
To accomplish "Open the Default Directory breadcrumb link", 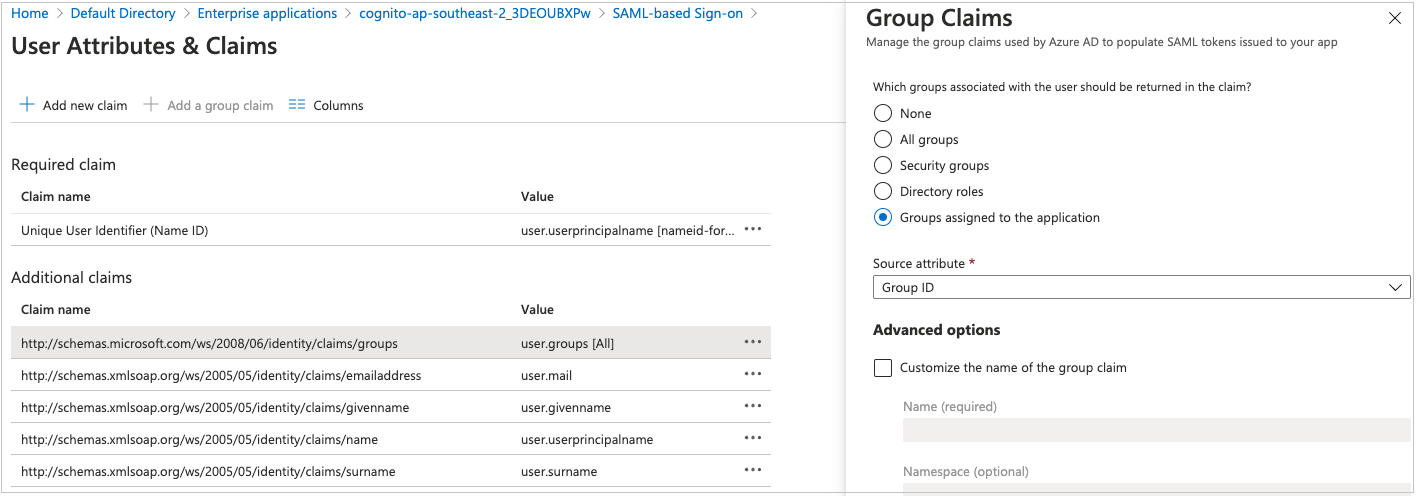I will pyautogui.click(x=123, y=14).
